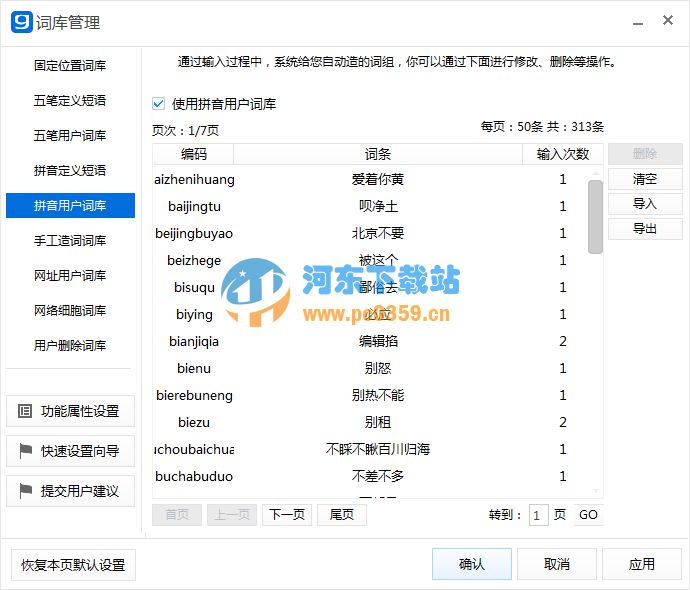Click the flag icon on 提交用户建议
Viewport: 690px width, 590px height.
click(26, 491)
